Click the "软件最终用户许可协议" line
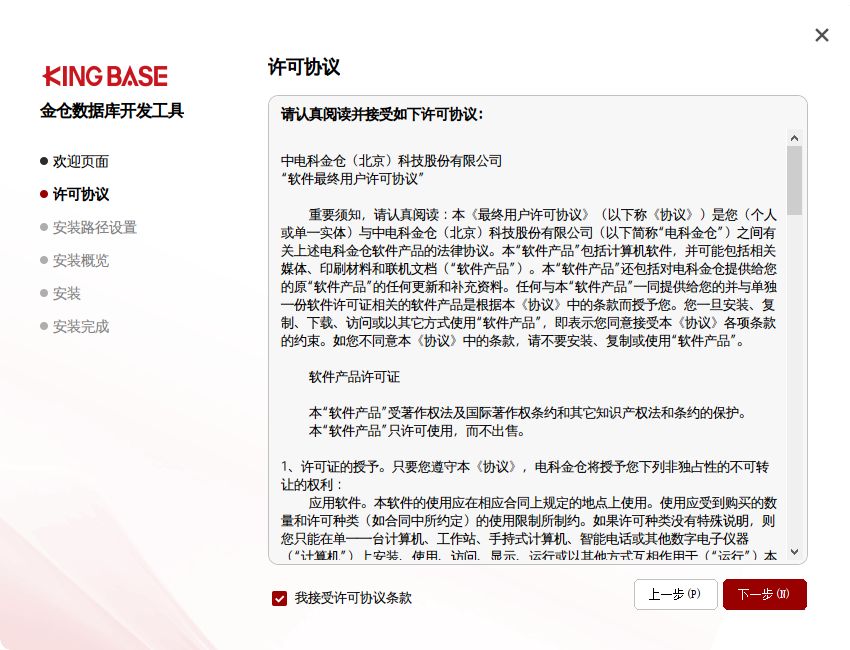This screenshot has height=650, width=850. click(x=352, y=178)
